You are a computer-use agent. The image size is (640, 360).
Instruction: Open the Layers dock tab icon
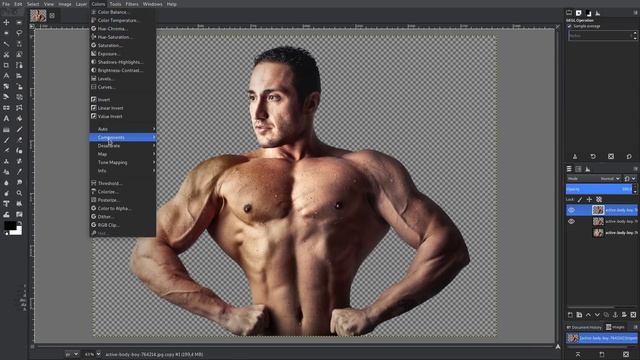[569, 169]
